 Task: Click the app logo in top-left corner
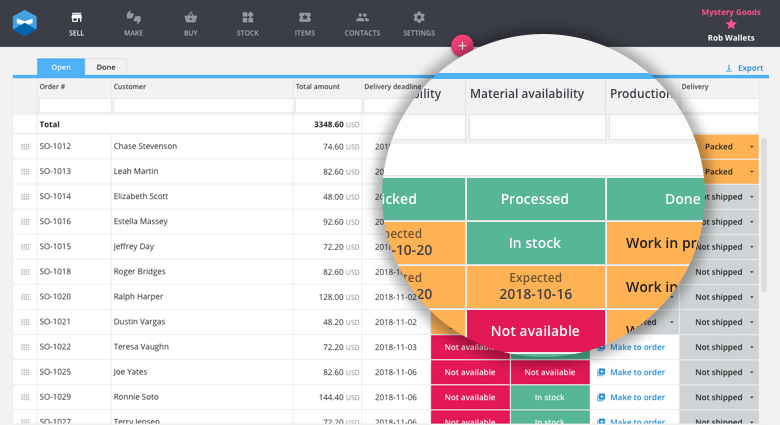(25, 22)
